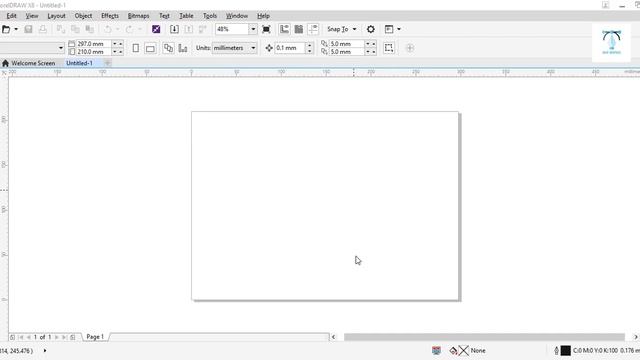This screenshot has width=640, height=360.
Task: Click the duplicate distance Y field 5.0 mm
Action: [347, 52]
